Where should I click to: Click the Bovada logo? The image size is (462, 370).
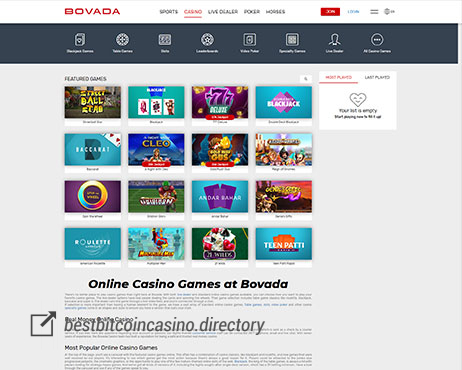[x=92, y=12]
